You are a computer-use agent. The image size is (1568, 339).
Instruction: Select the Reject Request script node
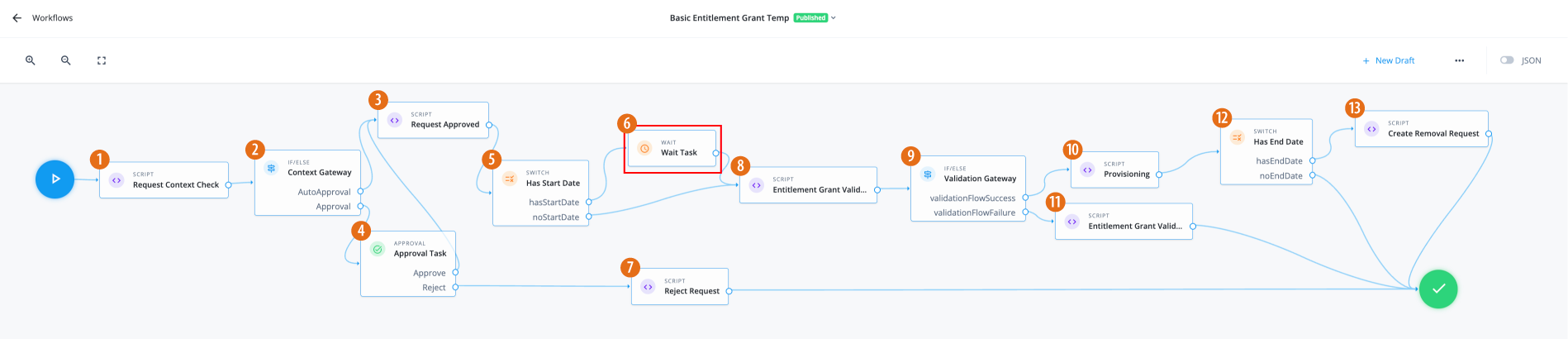(691, 290)
